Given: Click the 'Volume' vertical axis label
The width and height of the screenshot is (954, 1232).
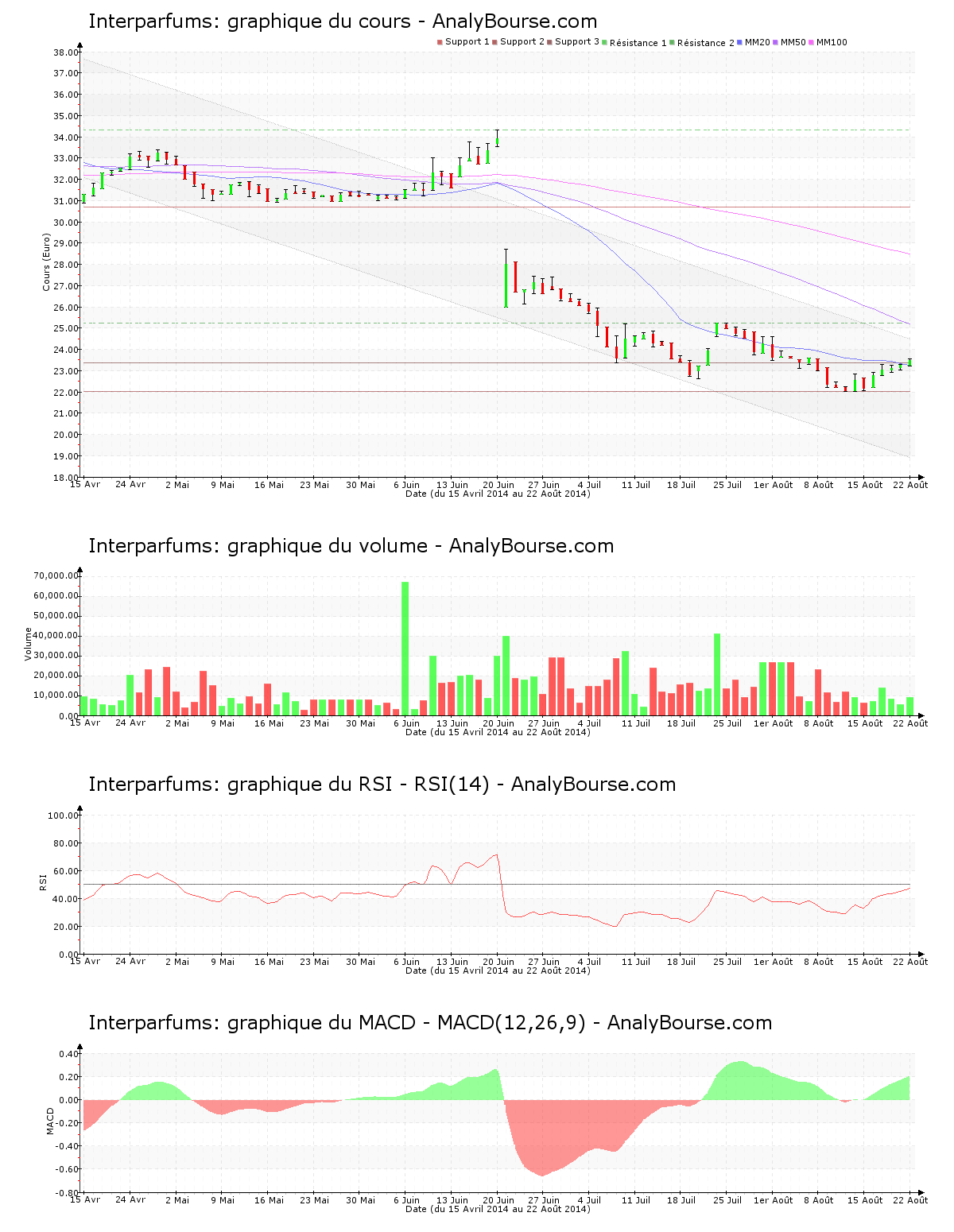Looking at the screenshot, I should 29,644.
